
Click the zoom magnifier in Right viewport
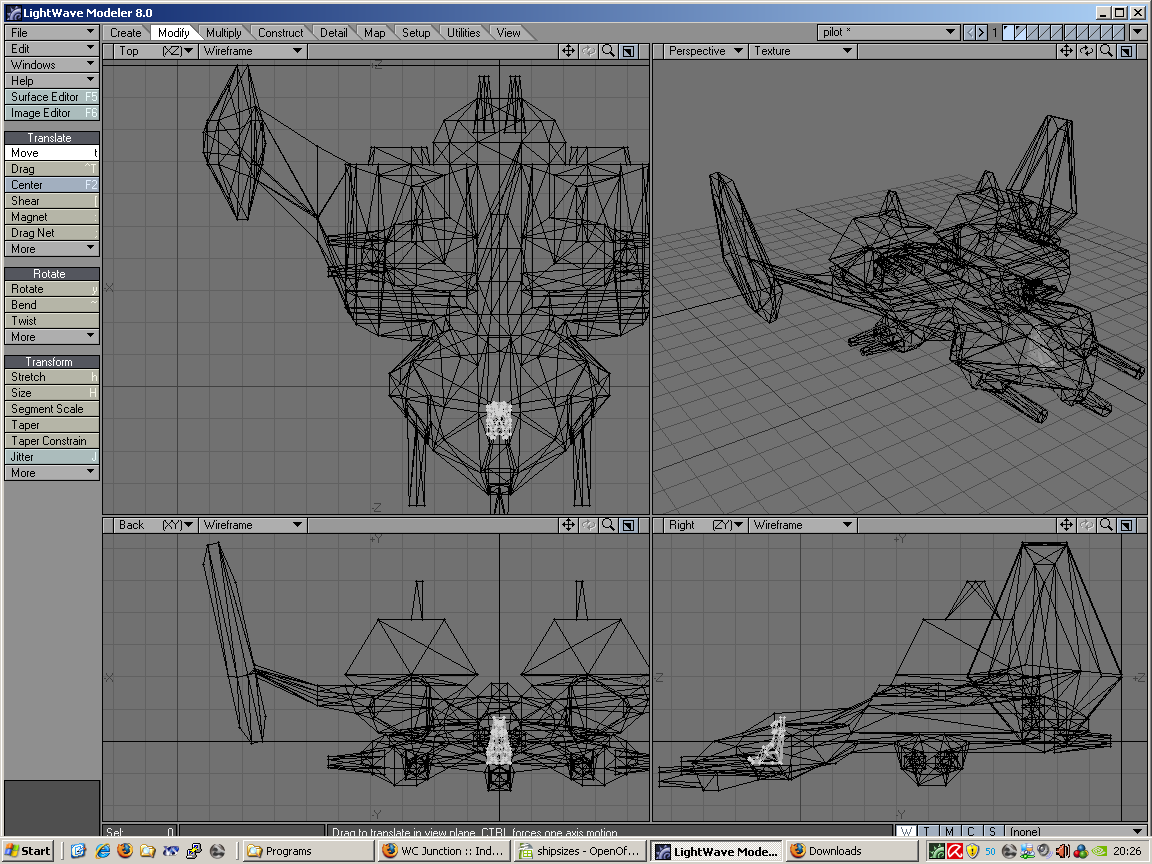pyautogui.click(x=1106, y=525)
